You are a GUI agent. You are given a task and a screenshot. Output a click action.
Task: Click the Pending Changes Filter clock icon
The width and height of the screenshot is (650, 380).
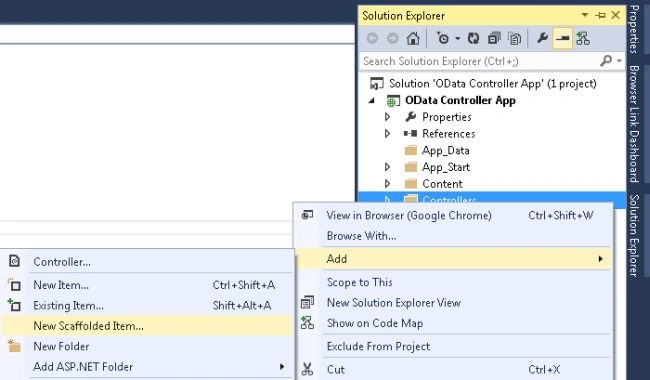click(443, 39)
